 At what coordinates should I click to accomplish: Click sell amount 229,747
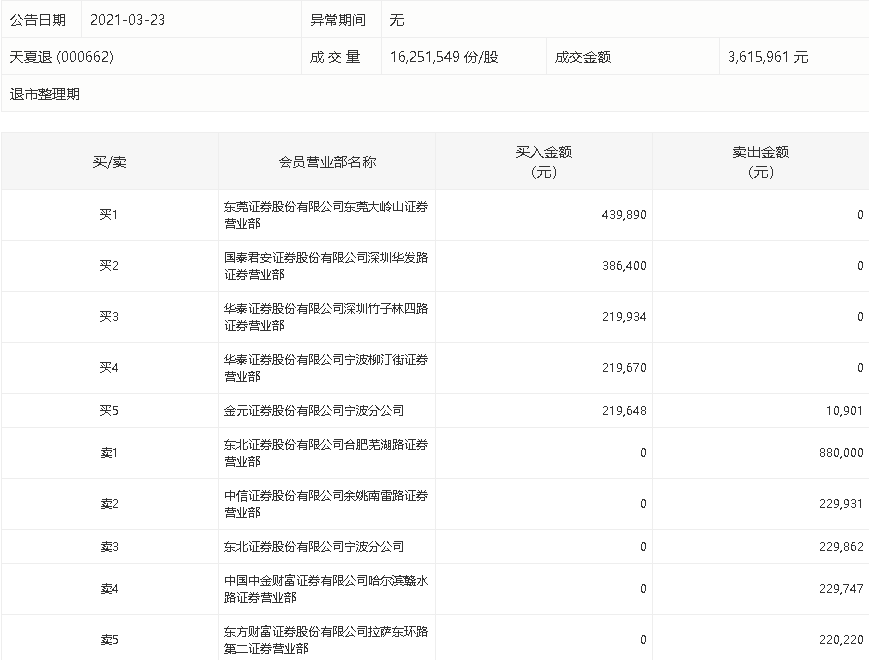841,589
